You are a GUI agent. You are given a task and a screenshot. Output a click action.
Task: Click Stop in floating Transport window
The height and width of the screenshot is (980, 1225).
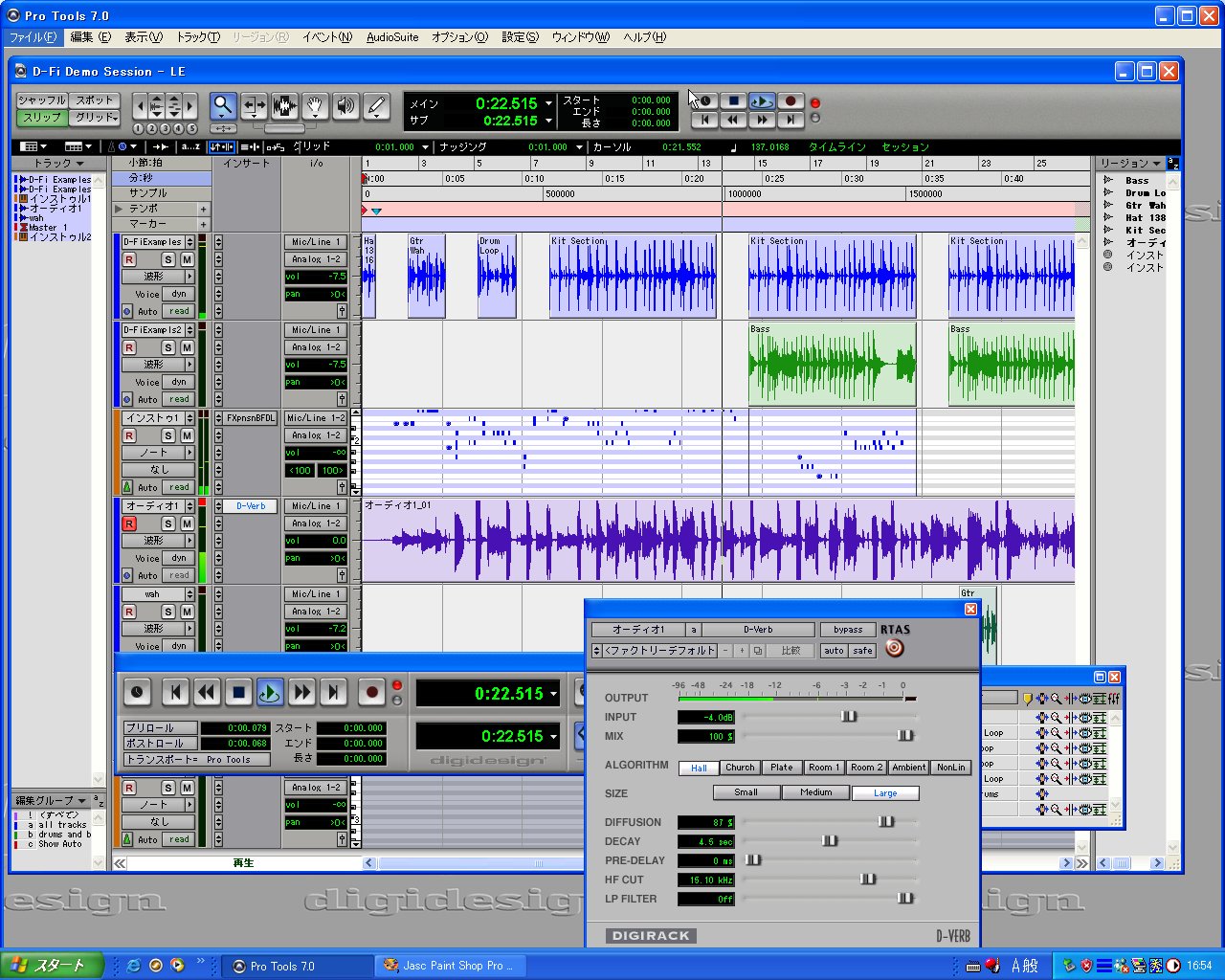point(239,692)
